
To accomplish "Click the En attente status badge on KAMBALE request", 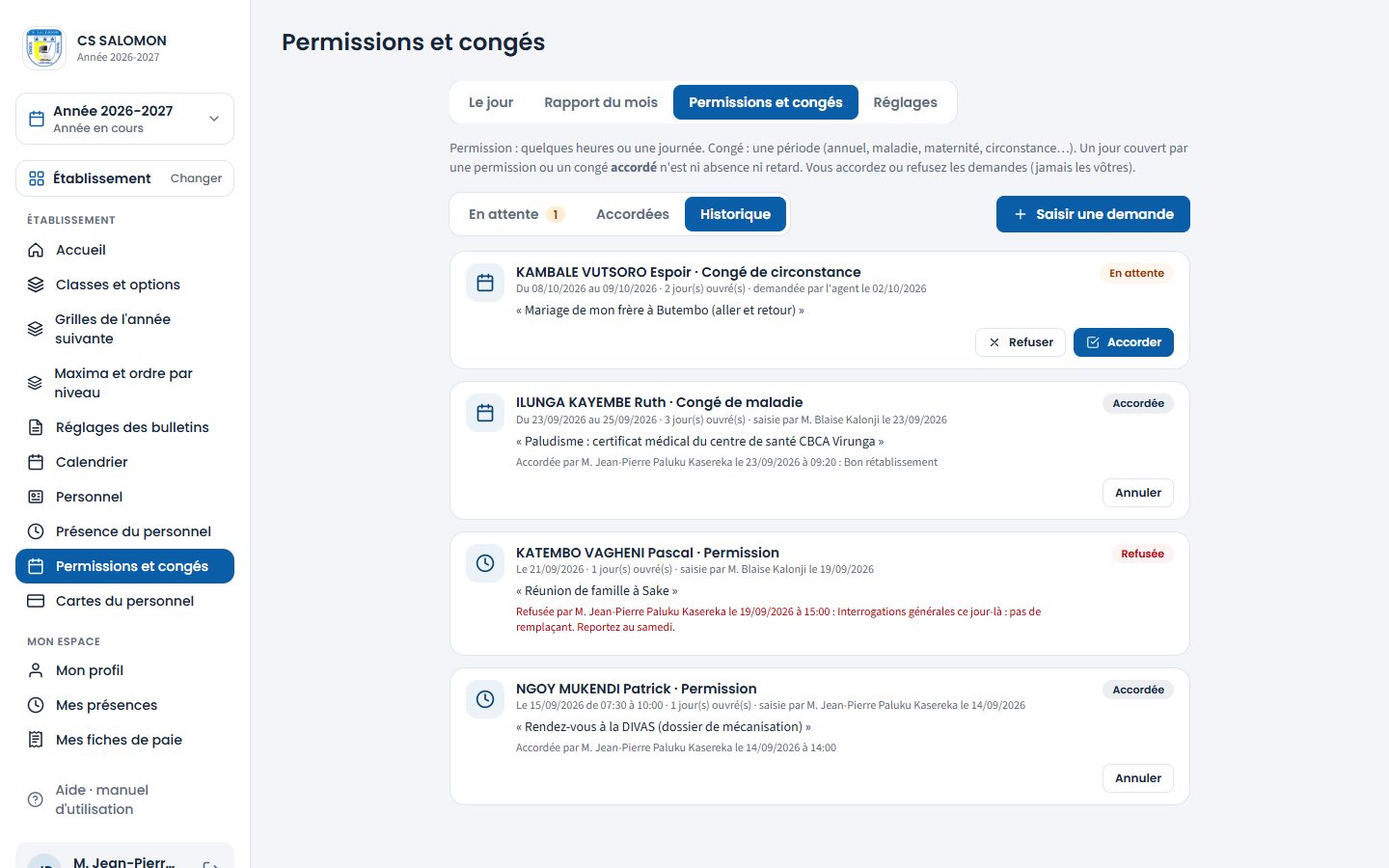I will tap(1136, 273).
